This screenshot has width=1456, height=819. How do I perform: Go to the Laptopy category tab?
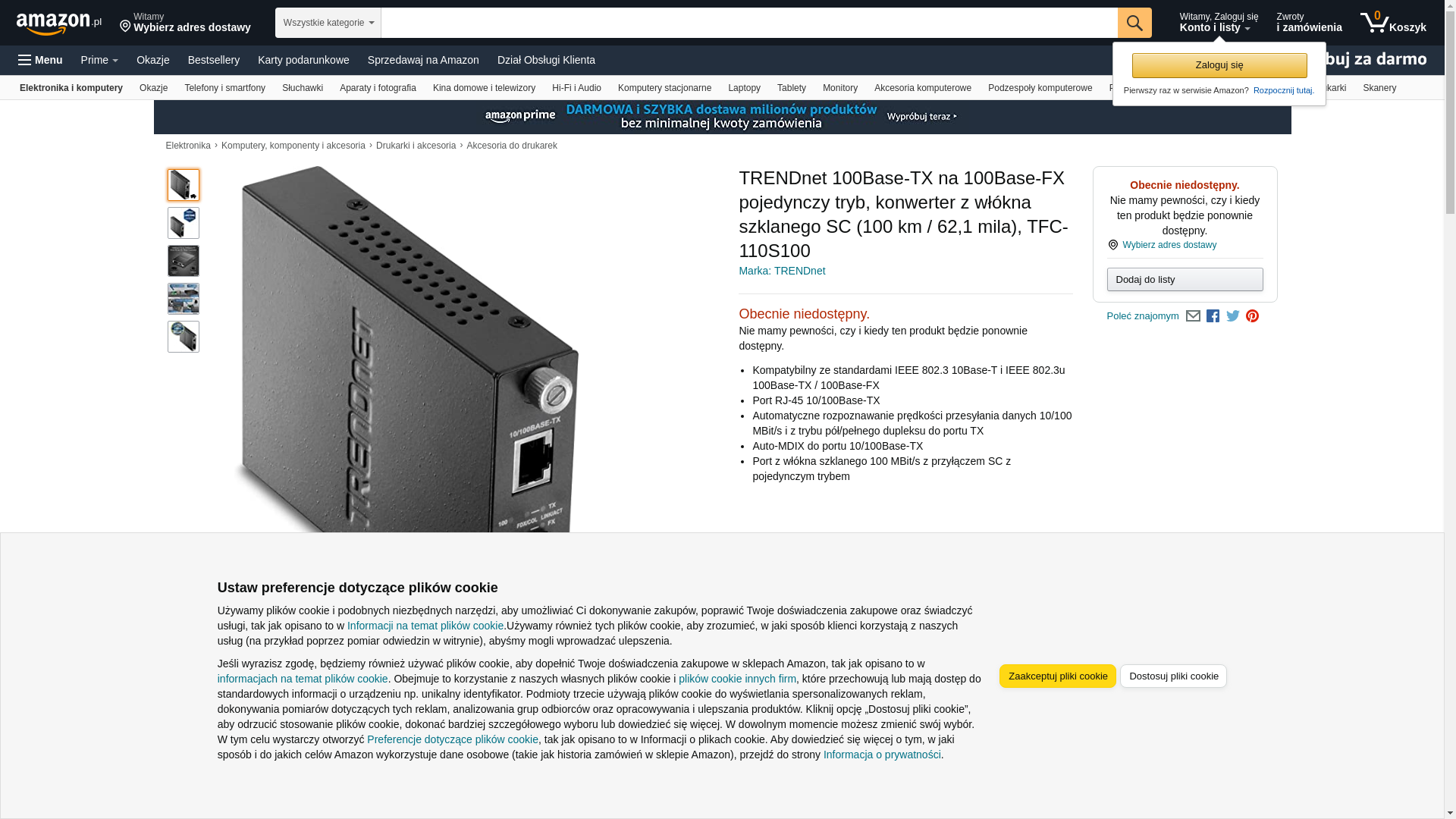[744, 88]
